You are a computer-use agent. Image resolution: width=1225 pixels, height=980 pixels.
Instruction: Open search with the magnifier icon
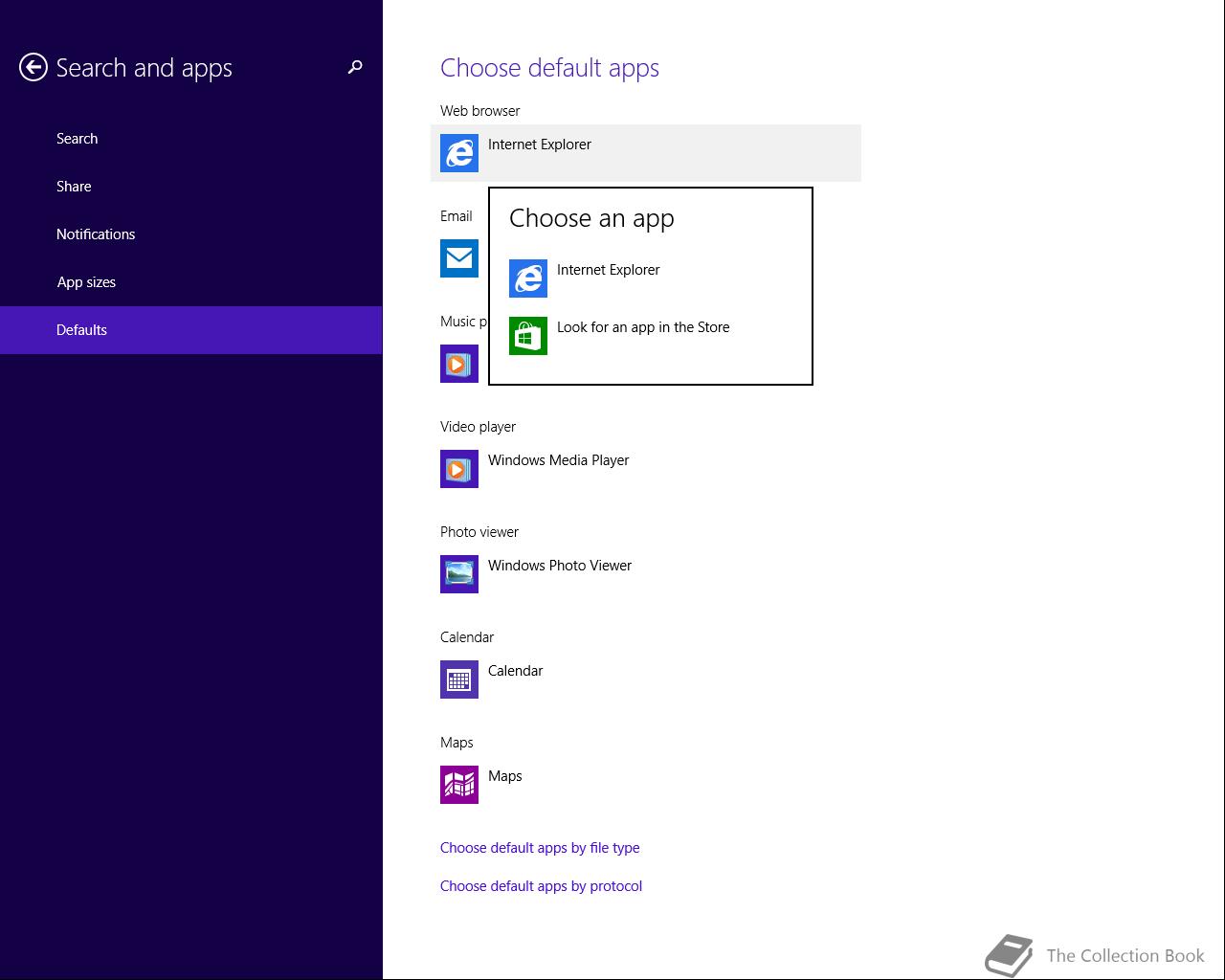355,67
